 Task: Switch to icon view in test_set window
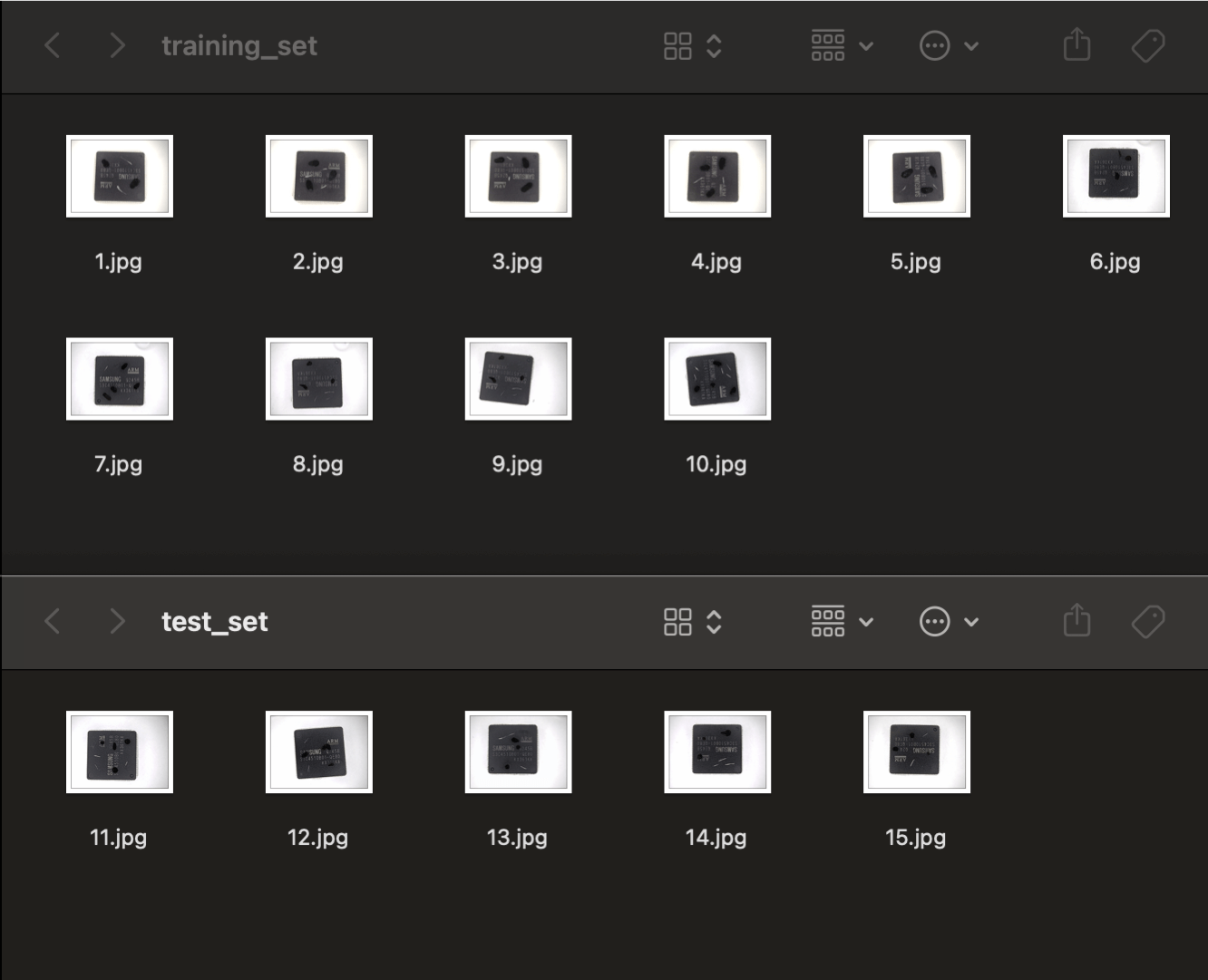click(x=677, y=622)
